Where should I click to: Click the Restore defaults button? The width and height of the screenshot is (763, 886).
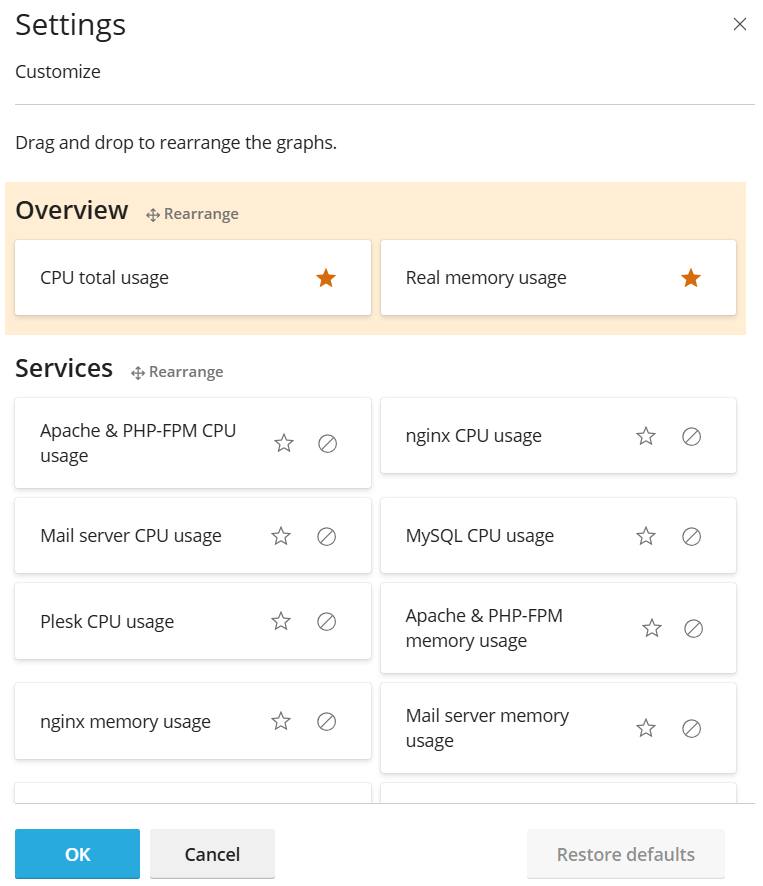click(626, 854)
